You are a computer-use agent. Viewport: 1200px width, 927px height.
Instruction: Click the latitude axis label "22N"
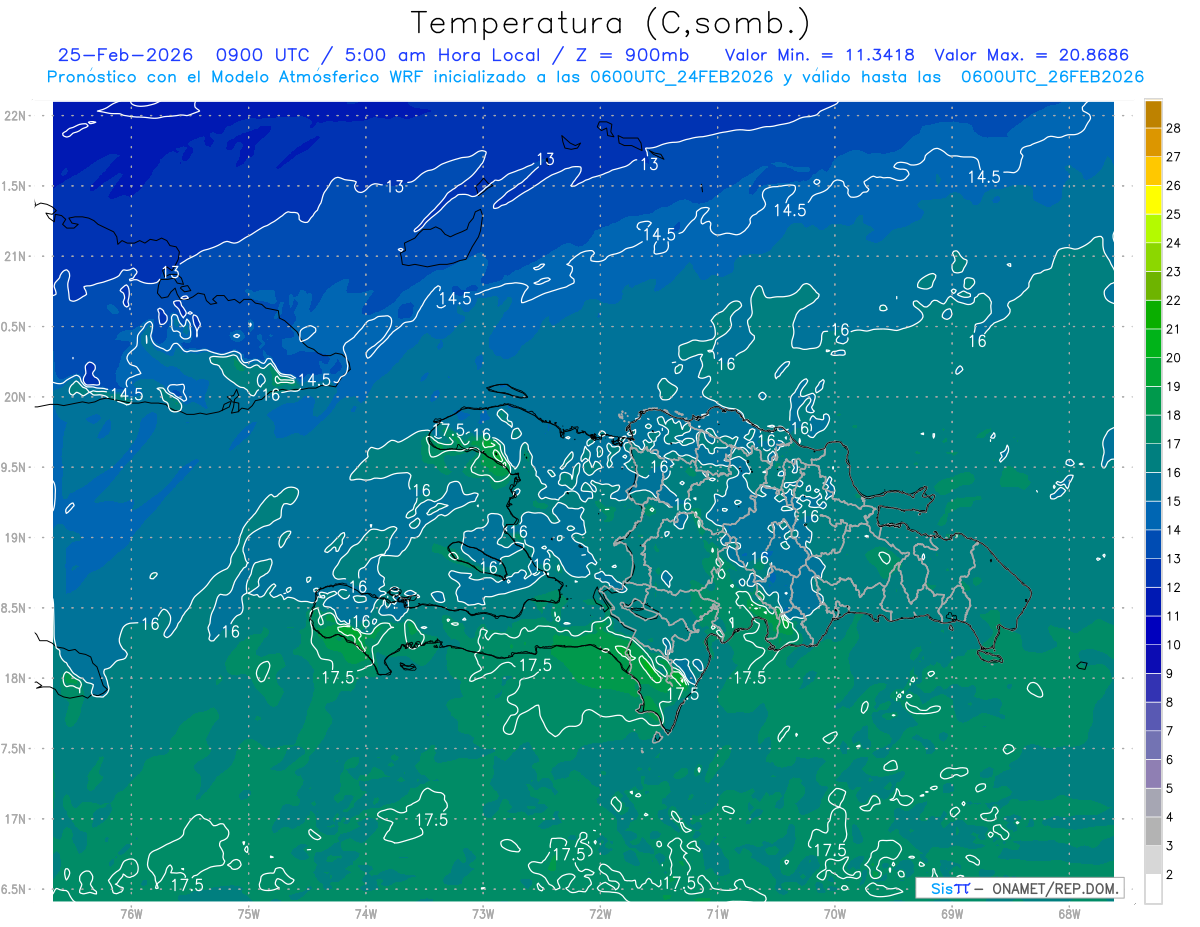click(16, 116)
